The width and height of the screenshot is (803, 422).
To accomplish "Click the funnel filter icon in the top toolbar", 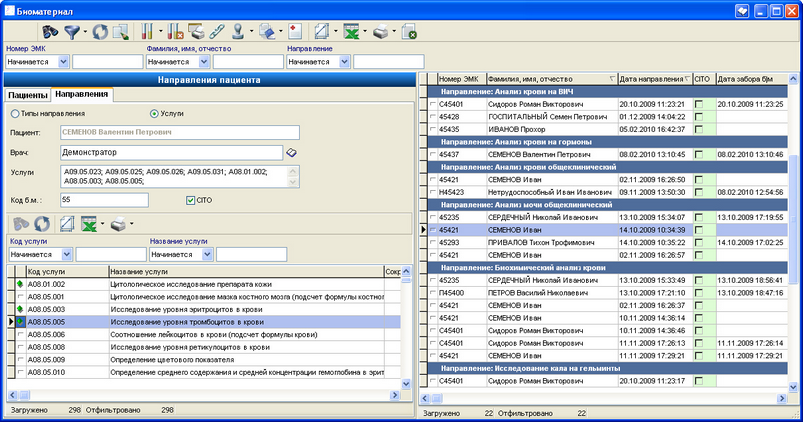I will [72, 32].
